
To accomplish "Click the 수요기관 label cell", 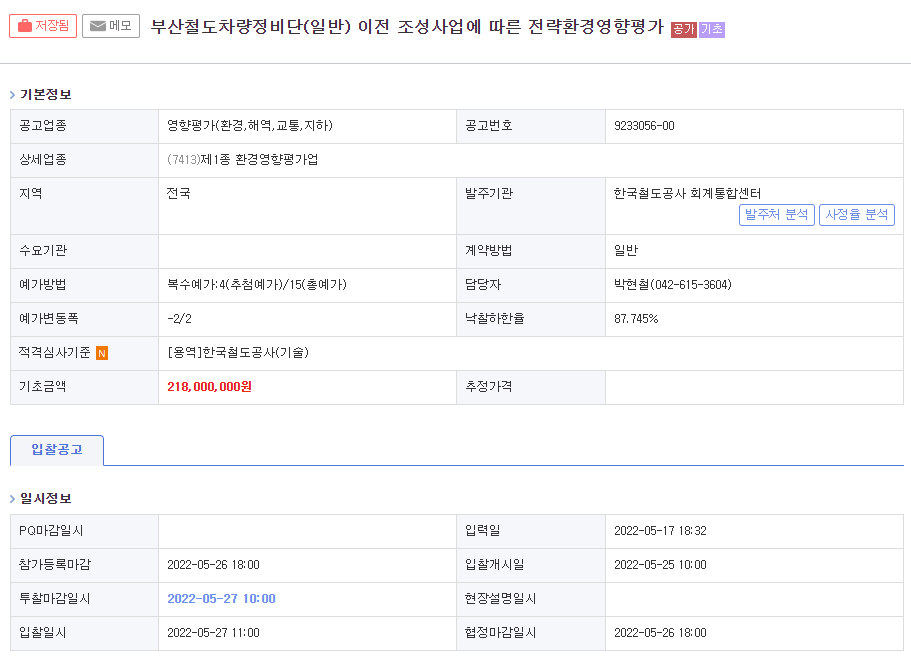I will (x=84, y=251).
